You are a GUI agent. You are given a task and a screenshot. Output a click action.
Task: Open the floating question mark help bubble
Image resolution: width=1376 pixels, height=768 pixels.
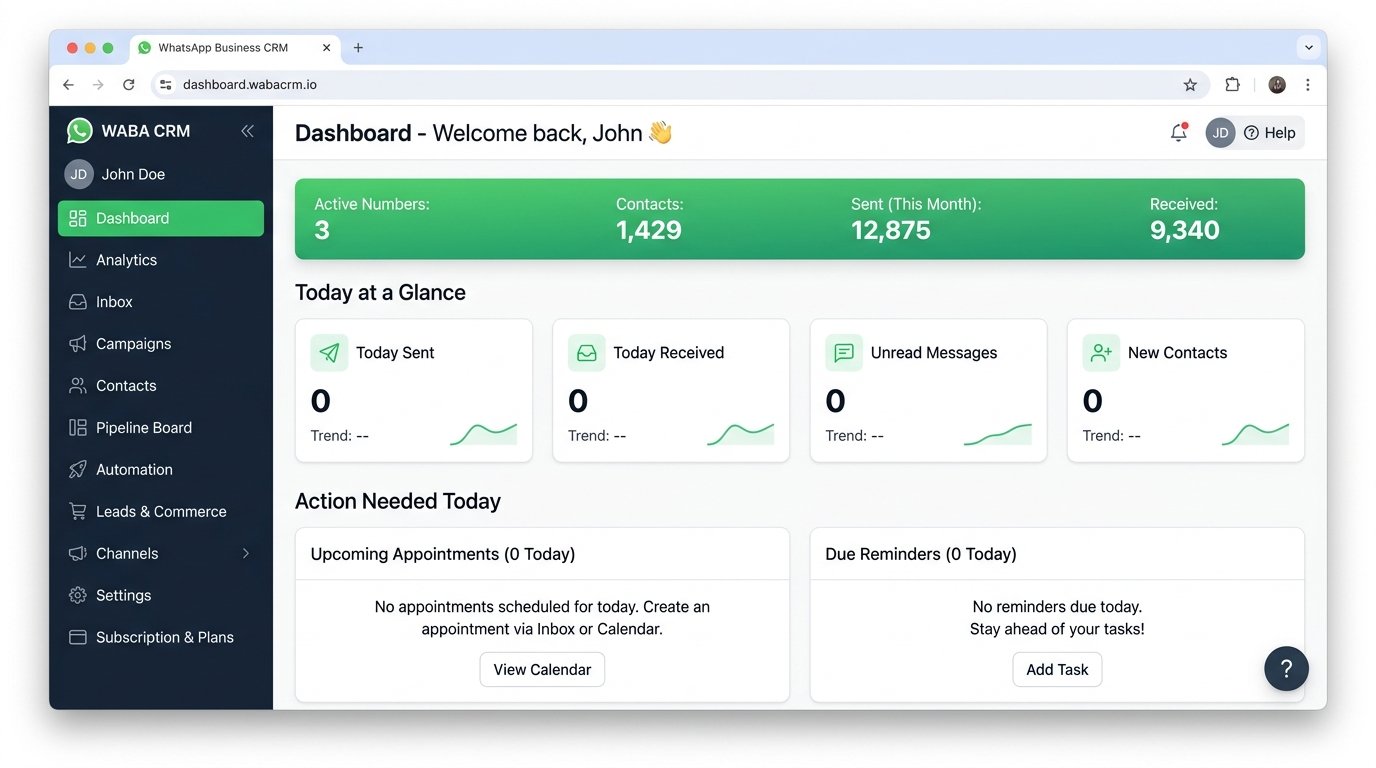click(x=1286, y=669)
